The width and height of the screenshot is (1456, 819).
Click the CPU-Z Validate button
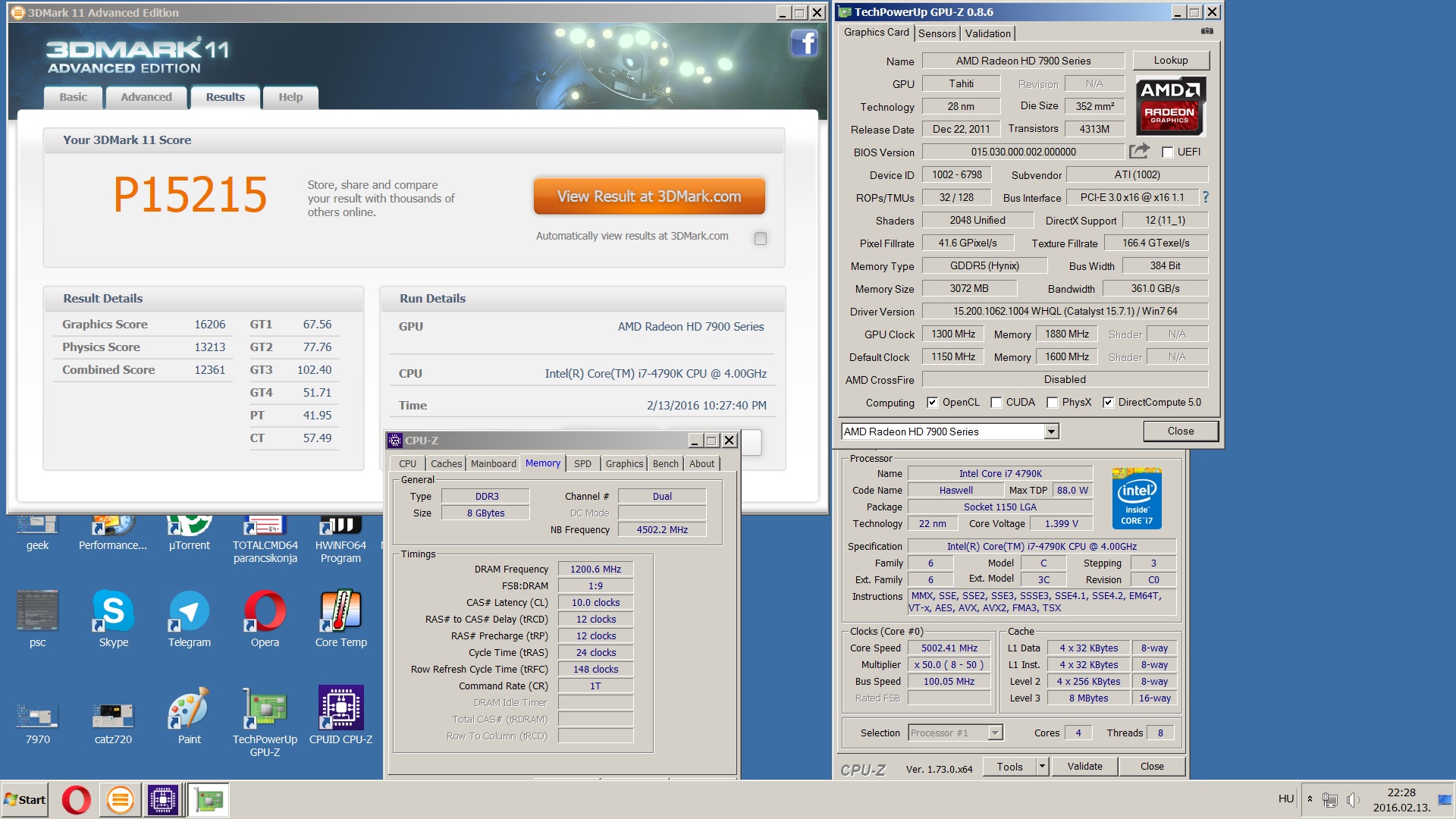click(1084, 767)
